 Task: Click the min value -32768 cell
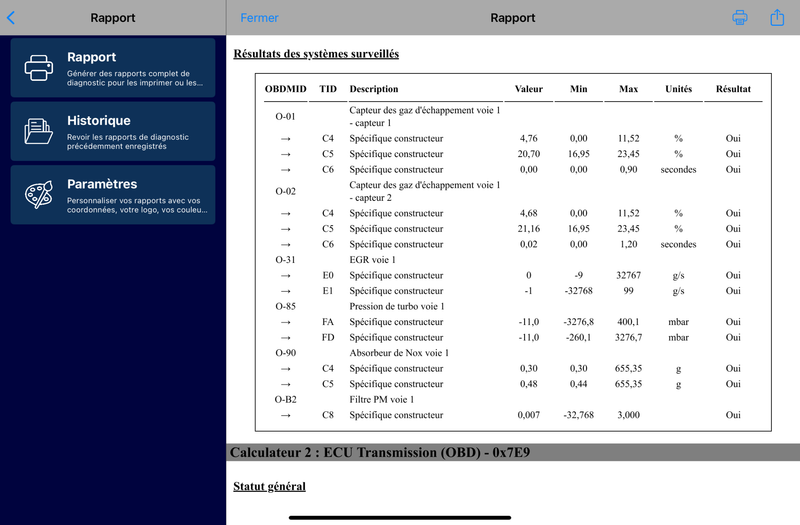pyautogui.click(x=579, y=291)
